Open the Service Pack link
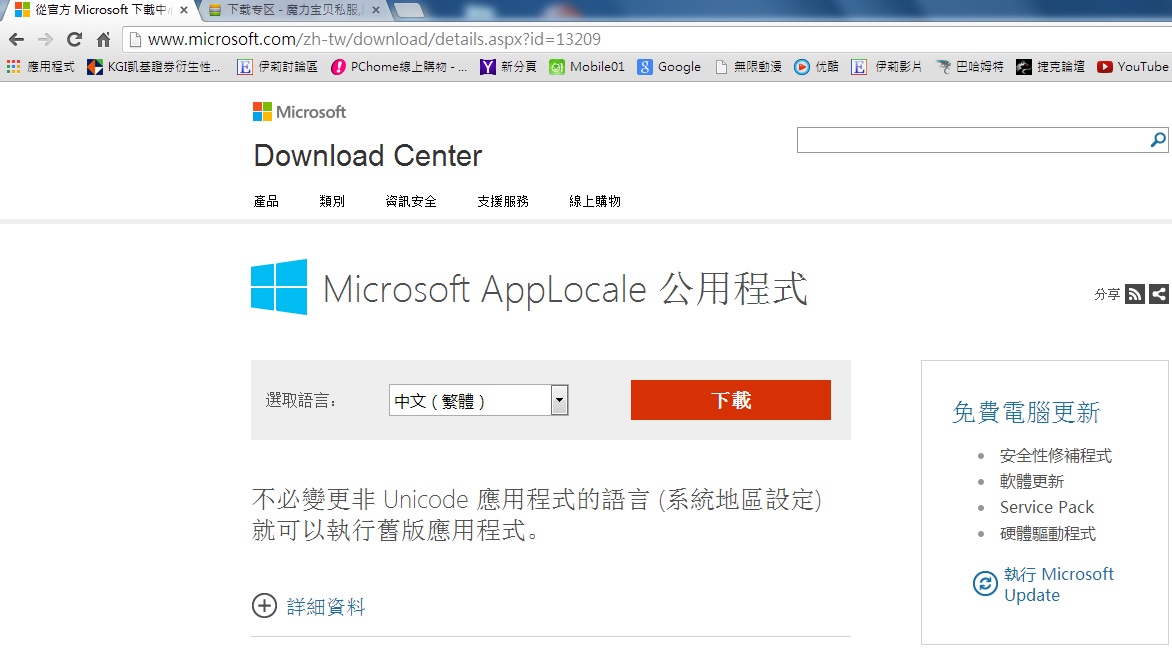The image size is (1172, 669). click(1046, 507)
